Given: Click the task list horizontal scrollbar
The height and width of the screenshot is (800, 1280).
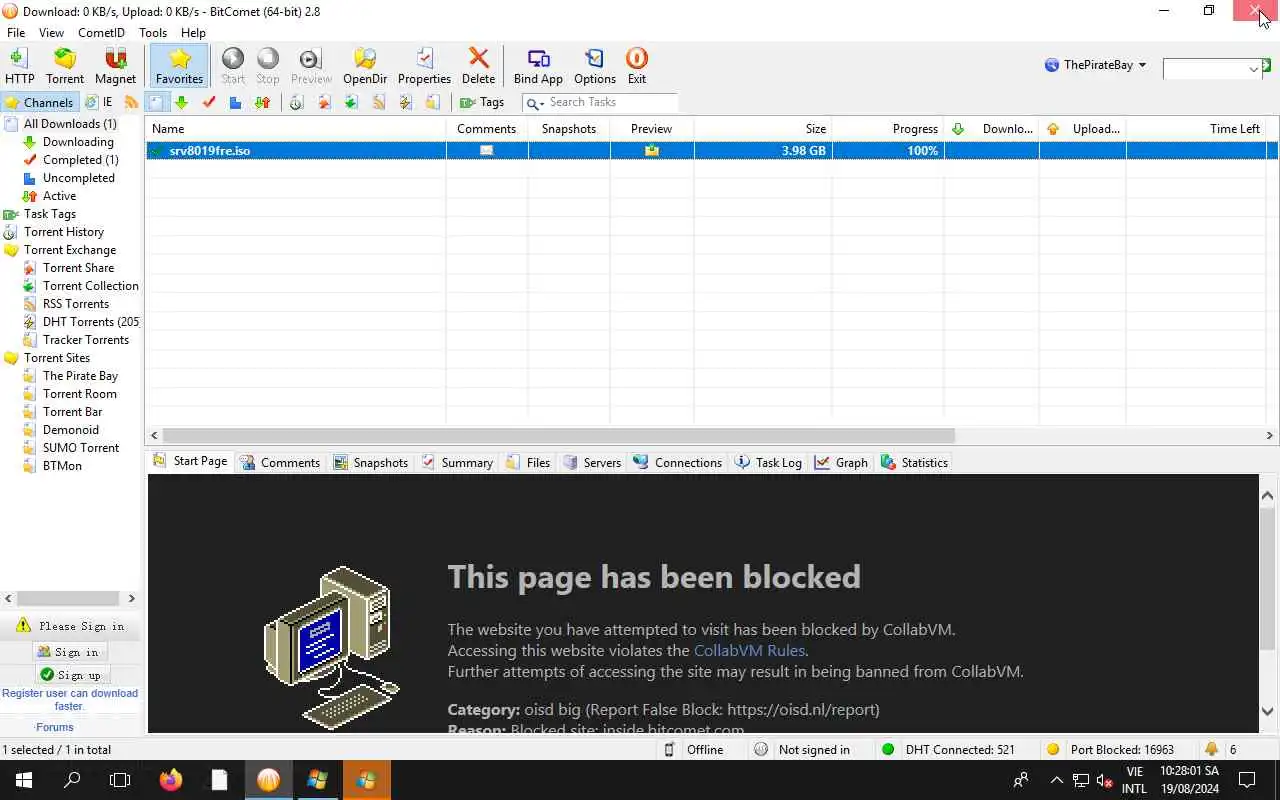Looking at the screenshot, I should (x=558, y=436).
